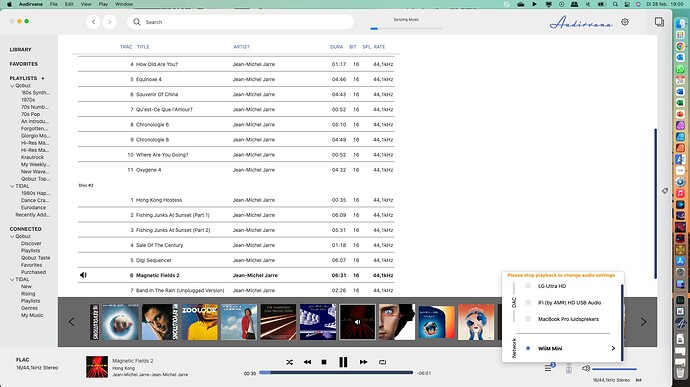Shuffle the playback queue

[x=289, y=362]
